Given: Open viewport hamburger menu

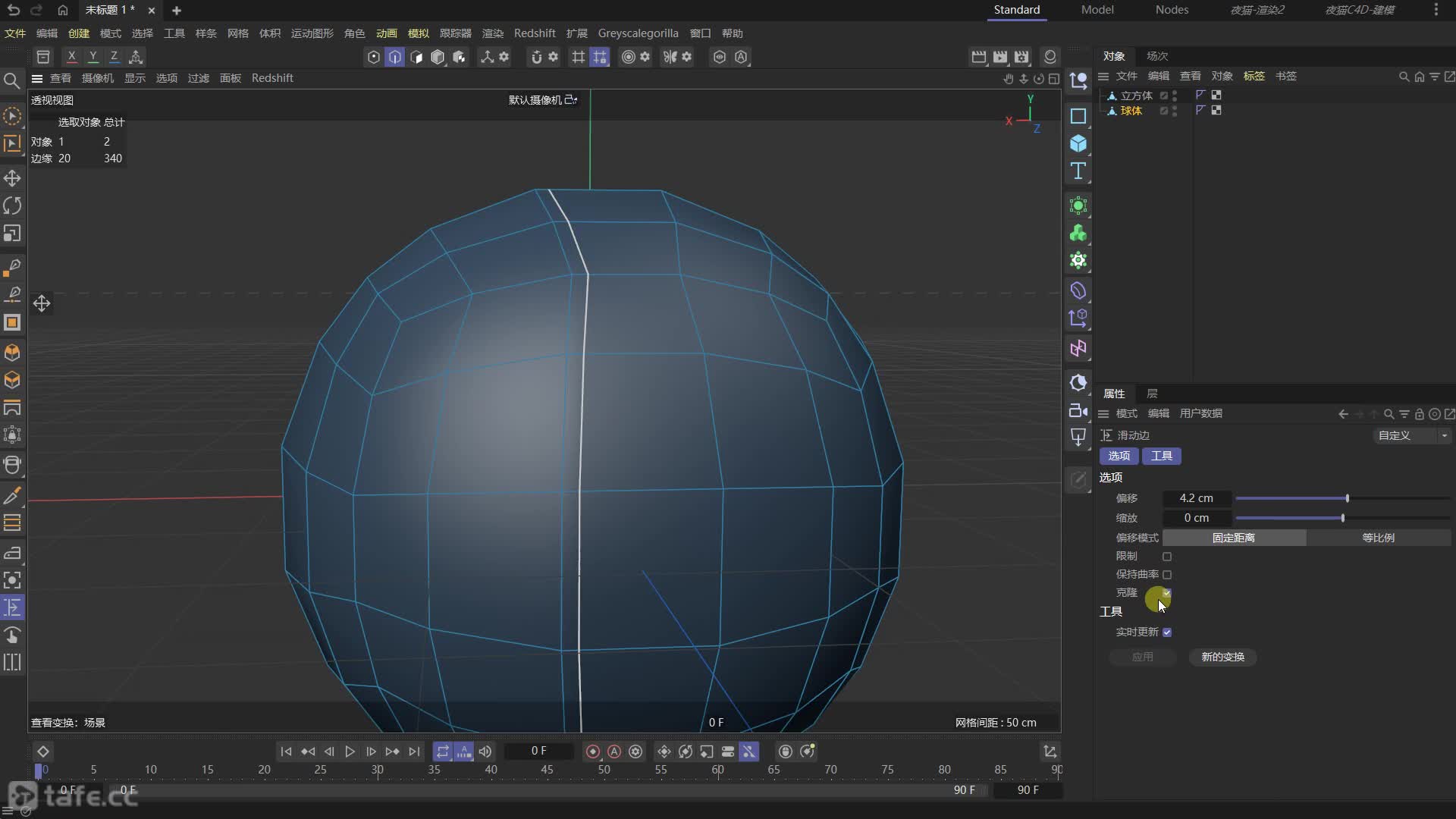Looking at the screenshot, I should [x=36, y=78].
